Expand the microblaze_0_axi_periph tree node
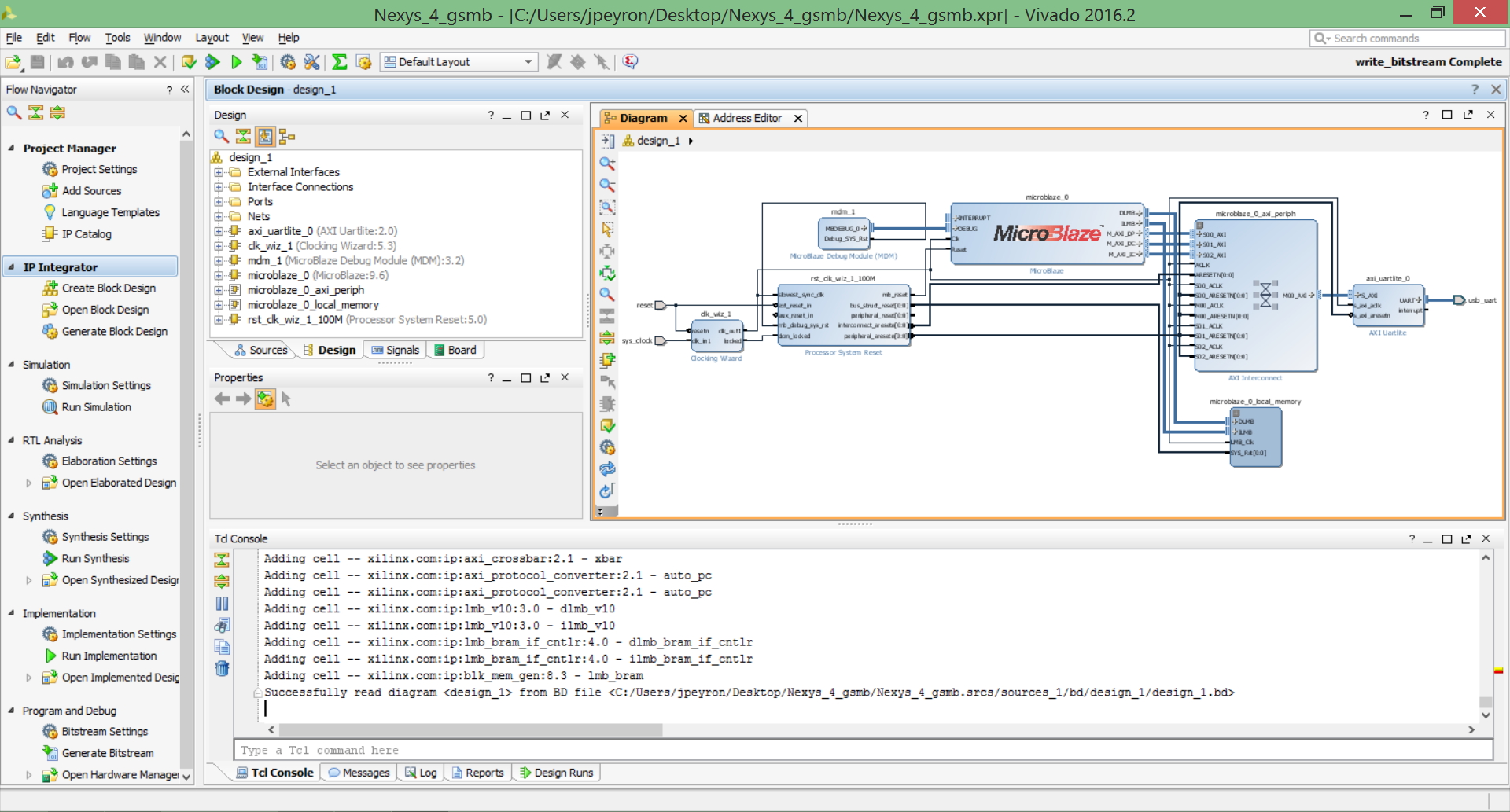1510x812 pixels. tap(219, 290)
